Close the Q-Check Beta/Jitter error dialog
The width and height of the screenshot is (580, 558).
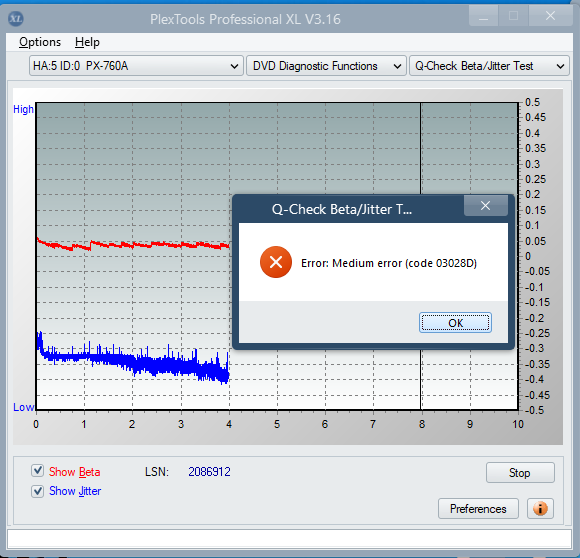click(x=486, y=206)
